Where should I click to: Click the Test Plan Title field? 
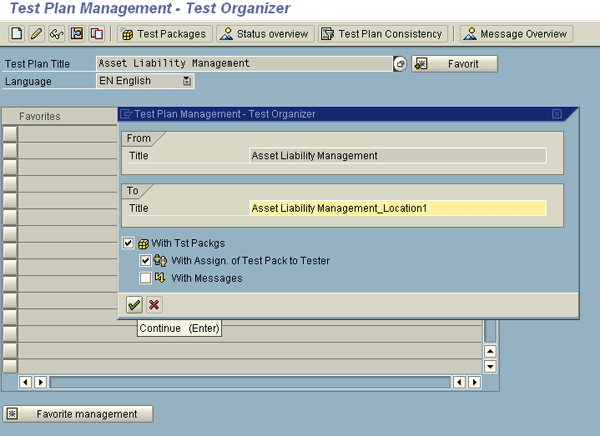coord(244,64)
